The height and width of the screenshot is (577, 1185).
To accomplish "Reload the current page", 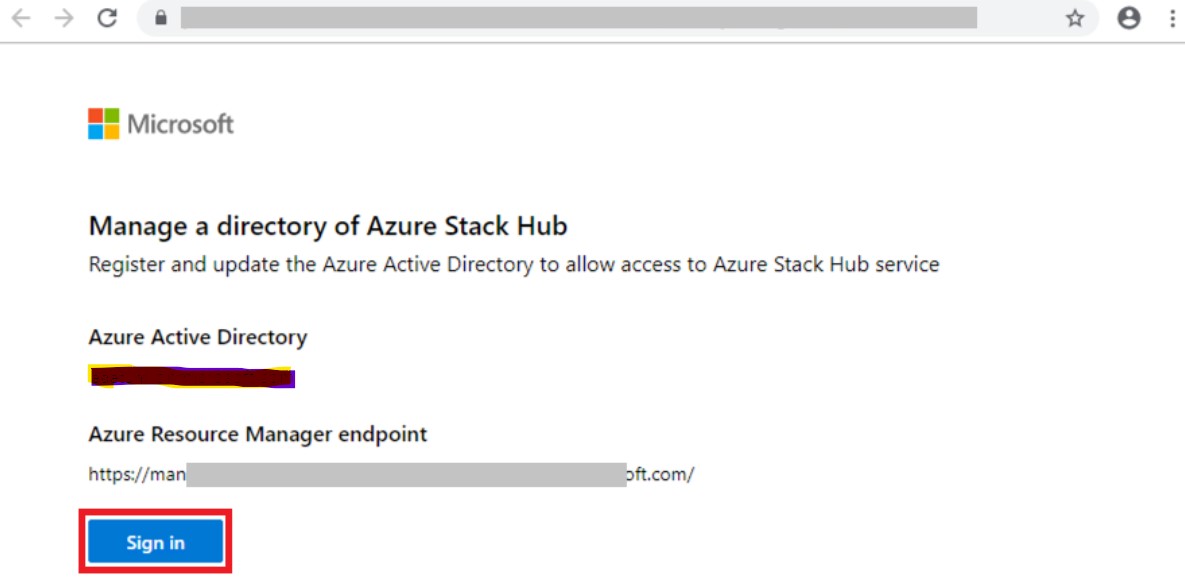I will [x=107, y=18].
